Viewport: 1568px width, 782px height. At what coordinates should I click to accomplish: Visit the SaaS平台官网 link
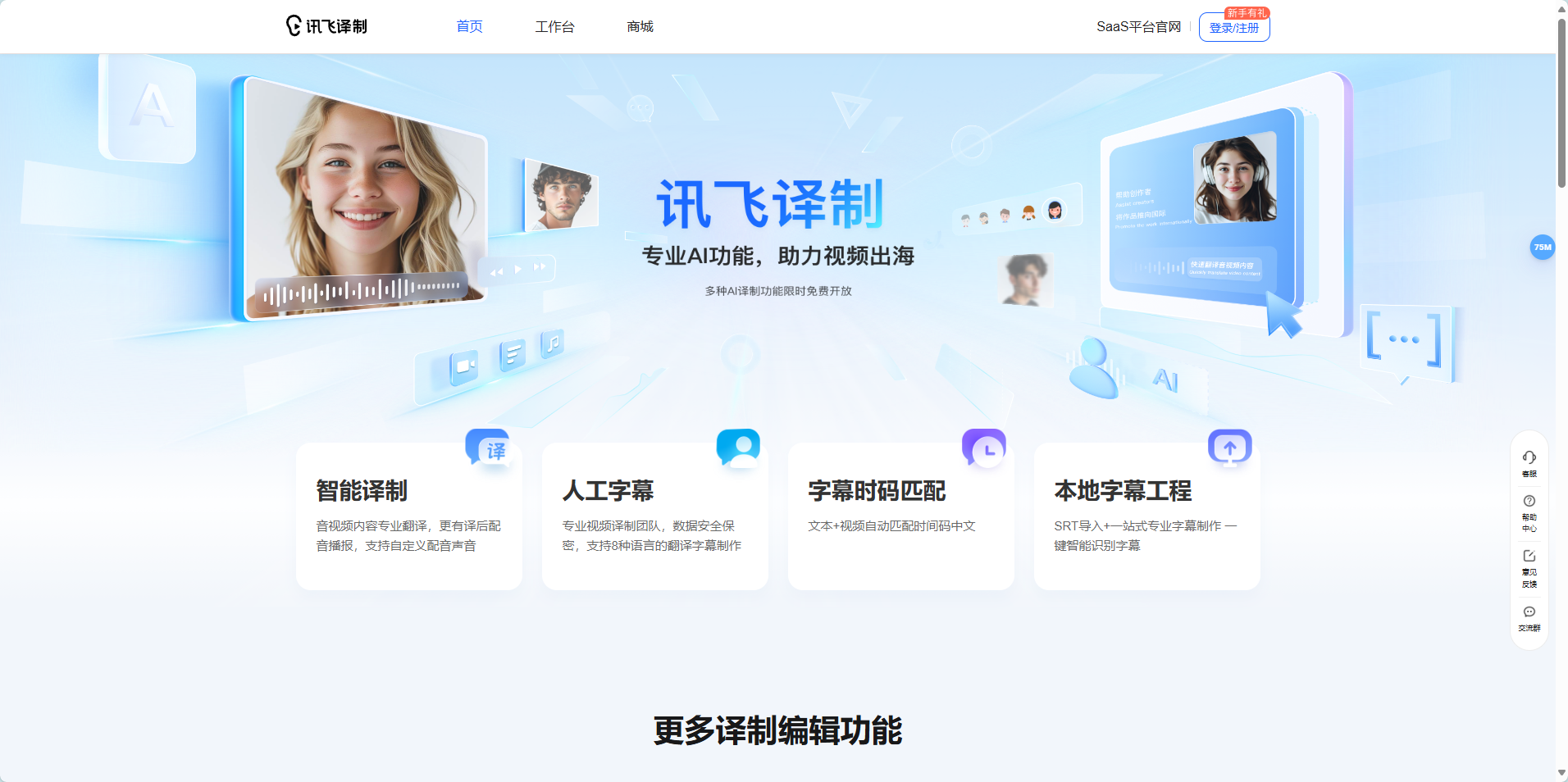point(1138,27)
